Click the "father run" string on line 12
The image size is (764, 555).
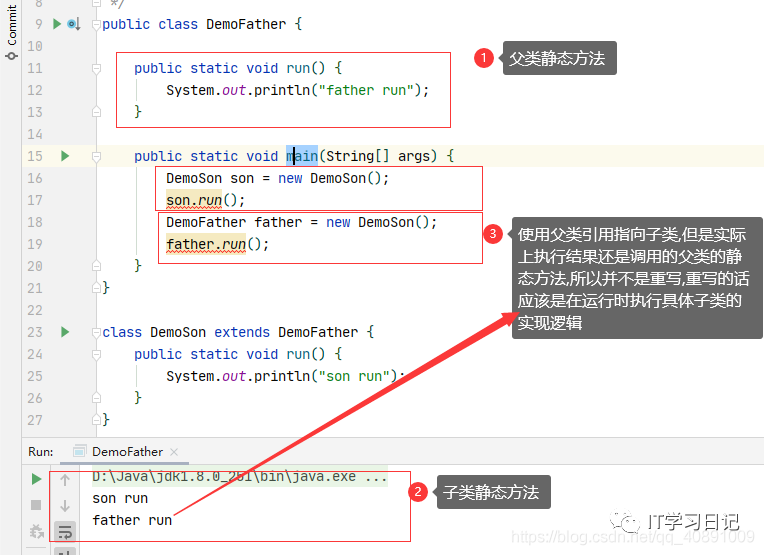click(x=366, y=90)
